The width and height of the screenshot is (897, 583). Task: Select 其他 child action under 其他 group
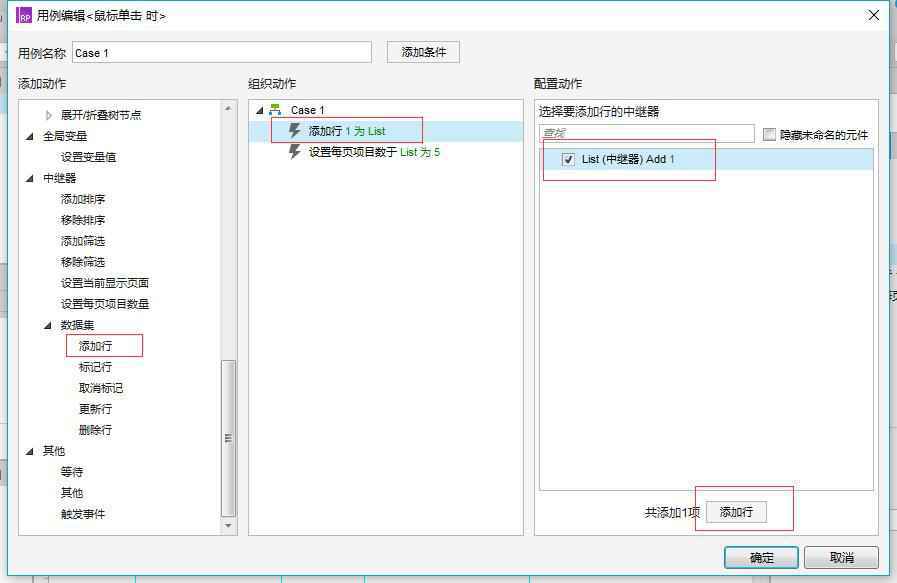pyautogui.click(x=72, y=493)
